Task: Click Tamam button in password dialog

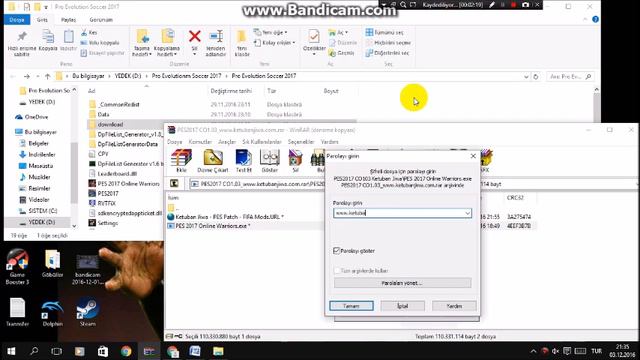Action: pos(351,306)
